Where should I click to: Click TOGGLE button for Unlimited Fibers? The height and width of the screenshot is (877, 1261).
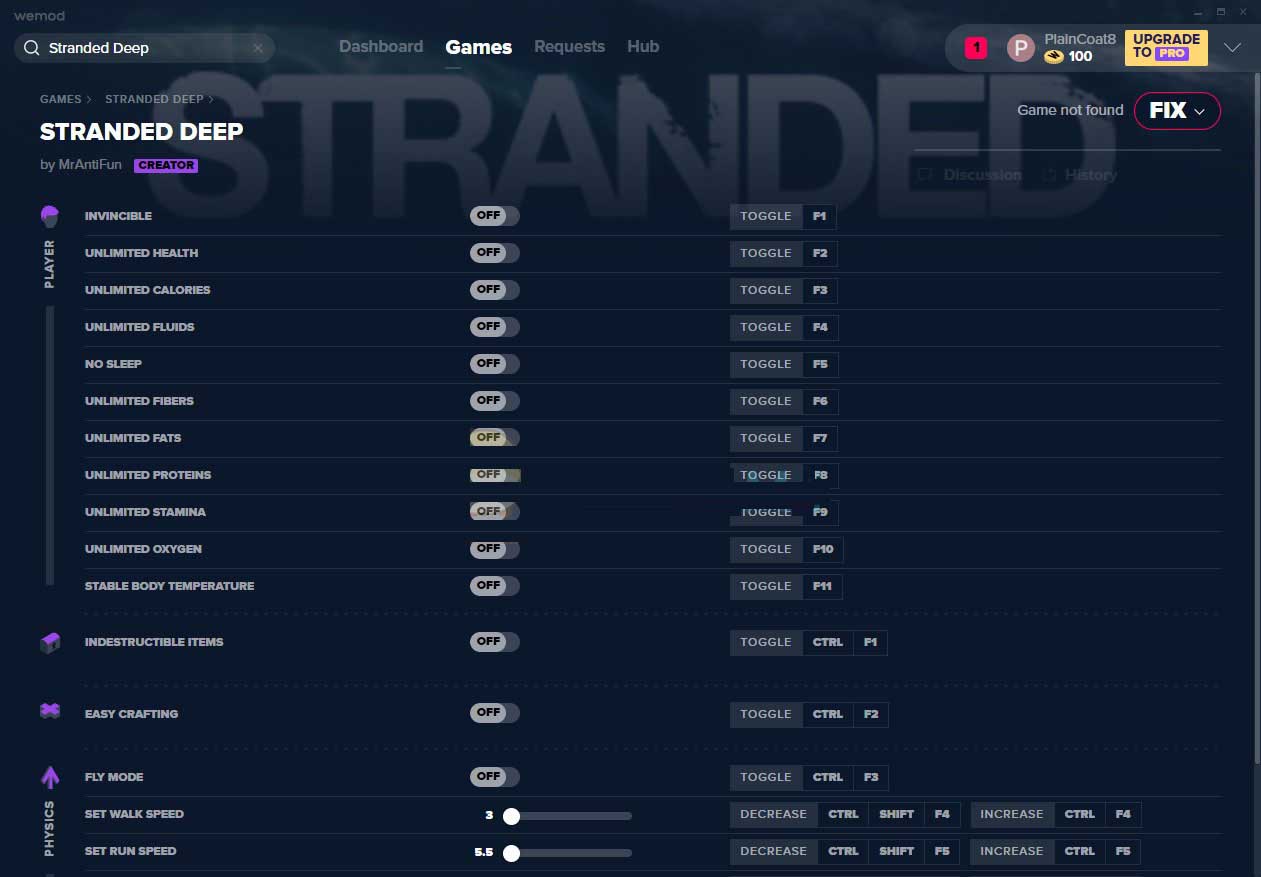(x=766, y=401)
